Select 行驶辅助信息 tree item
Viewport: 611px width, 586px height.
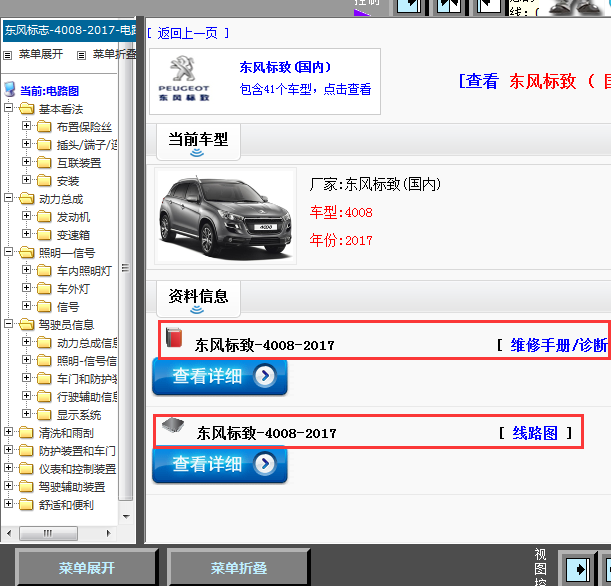(x=87, y=397)
